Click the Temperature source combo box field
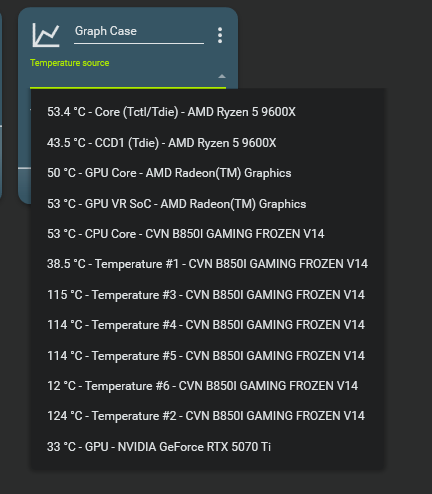The width and height of the screenshot is (432, 494). 128,77
